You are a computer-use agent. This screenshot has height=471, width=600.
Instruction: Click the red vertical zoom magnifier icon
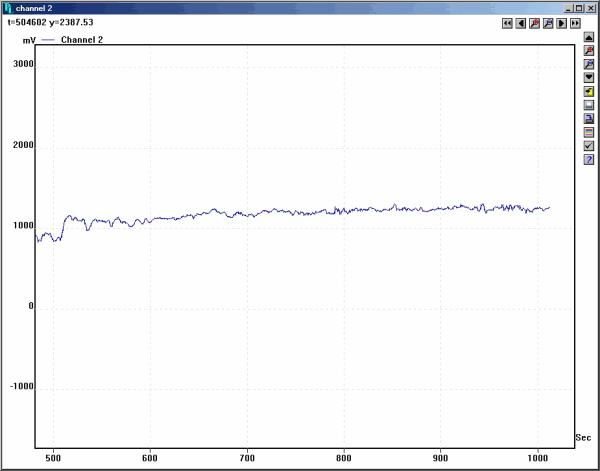[589, 50]
